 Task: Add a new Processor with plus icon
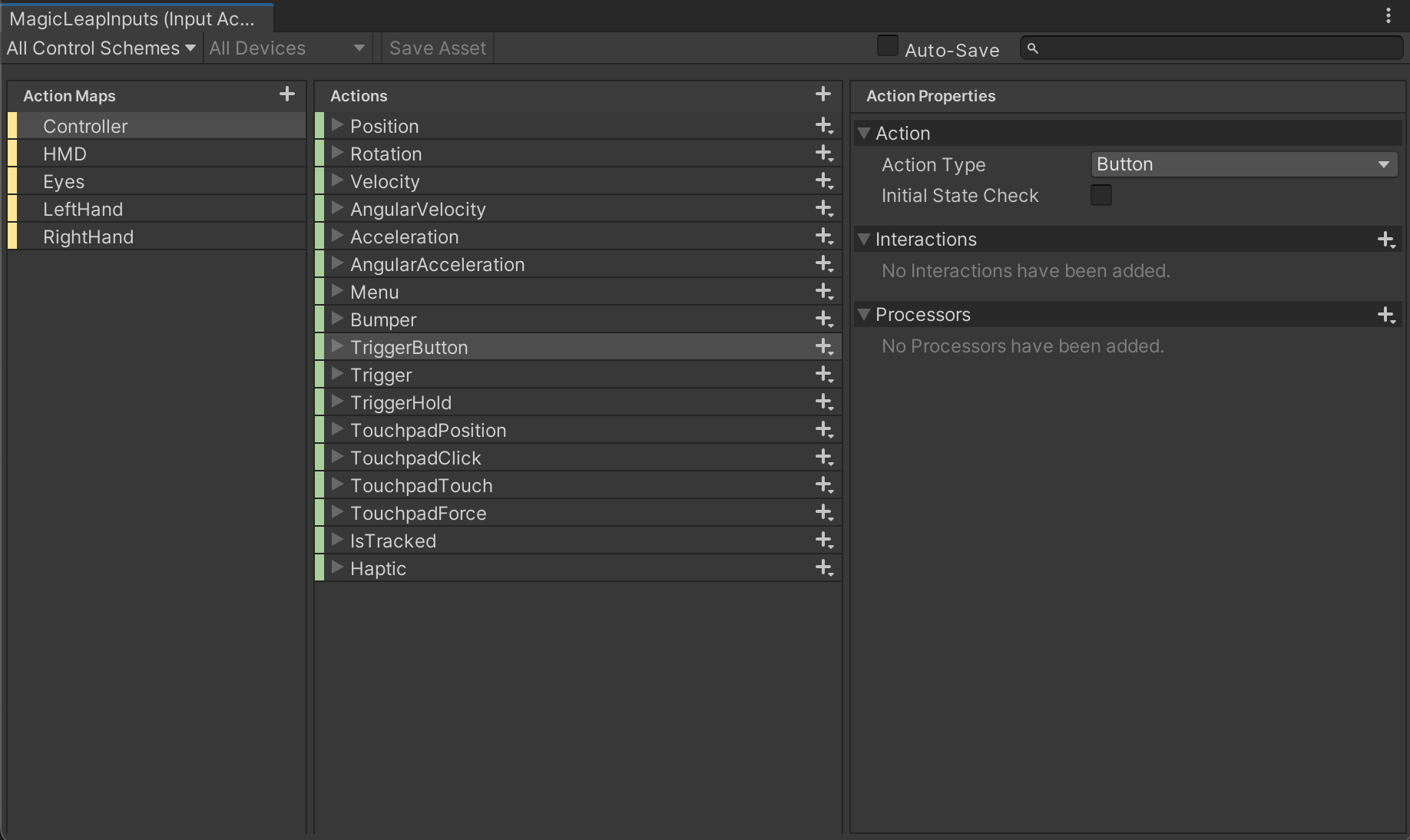coord(1385,315)
